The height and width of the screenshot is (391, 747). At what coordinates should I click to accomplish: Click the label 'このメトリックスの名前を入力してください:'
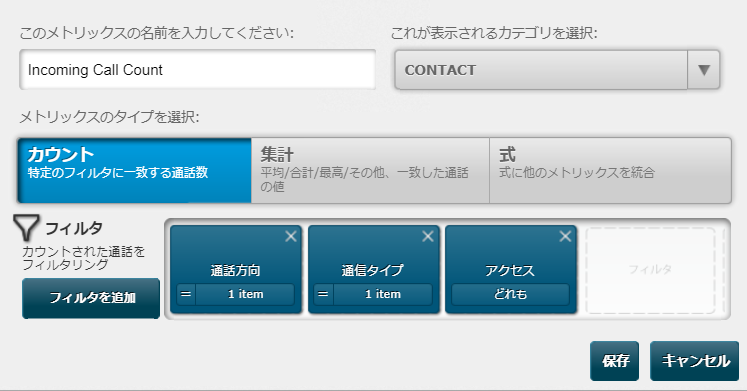(x=157, y=33)
